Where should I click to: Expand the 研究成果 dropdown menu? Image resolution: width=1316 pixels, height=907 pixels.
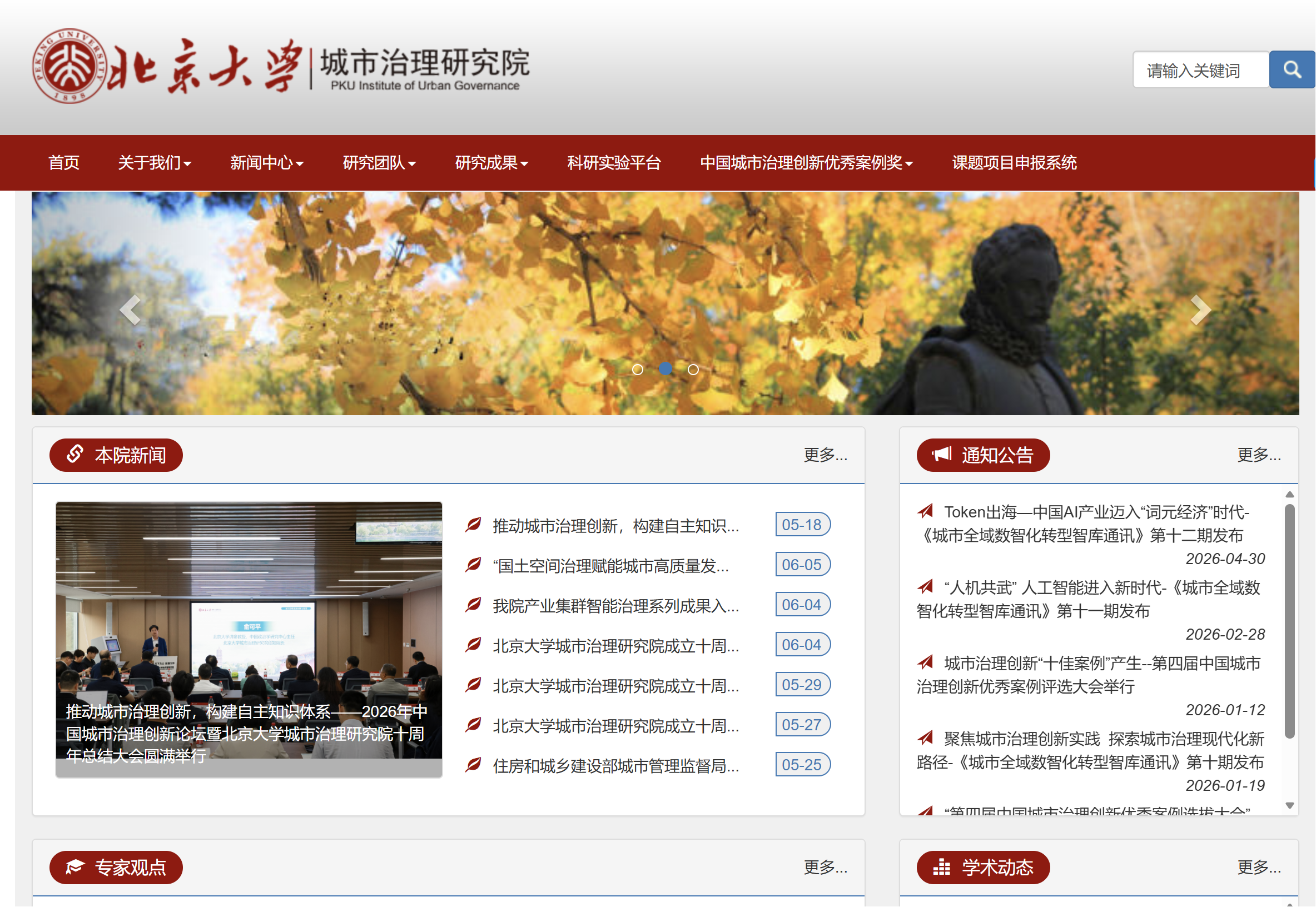point(491,163)
